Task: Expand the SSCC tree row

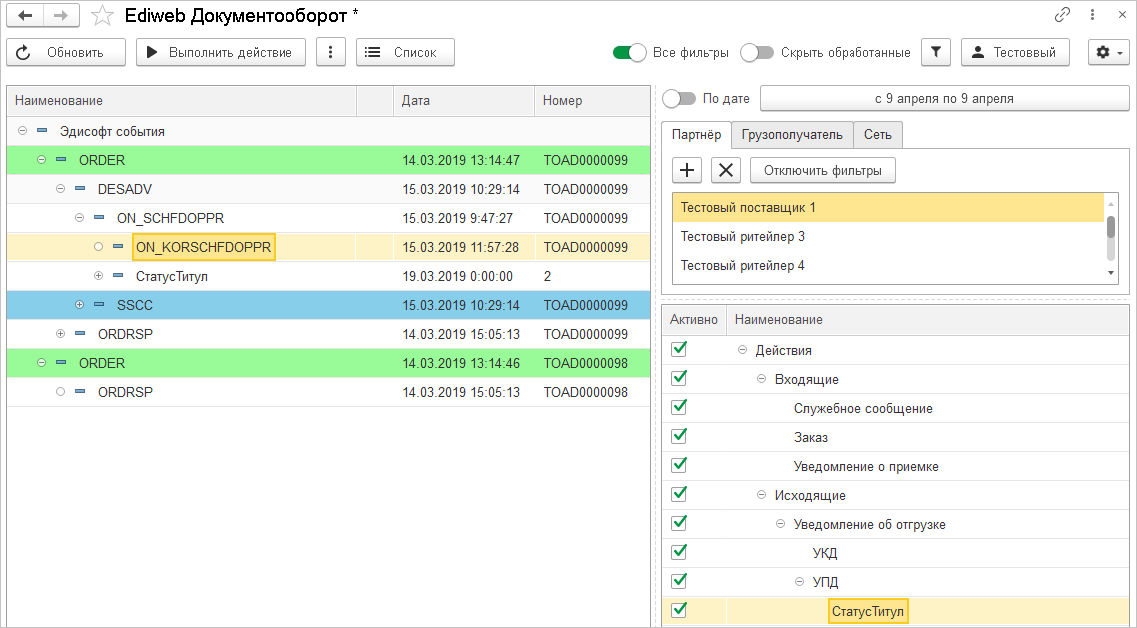Action: click(x=80, y=305)
